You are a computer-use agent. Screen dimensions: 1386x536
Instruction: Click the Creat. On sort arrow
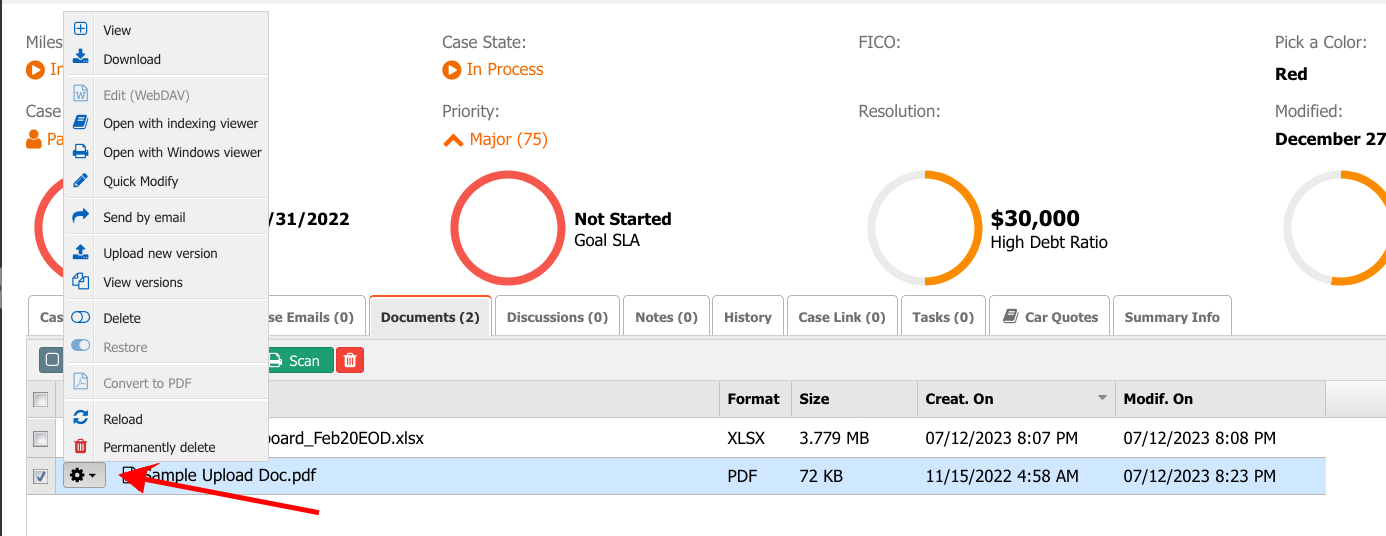[x=1102, y=399]
